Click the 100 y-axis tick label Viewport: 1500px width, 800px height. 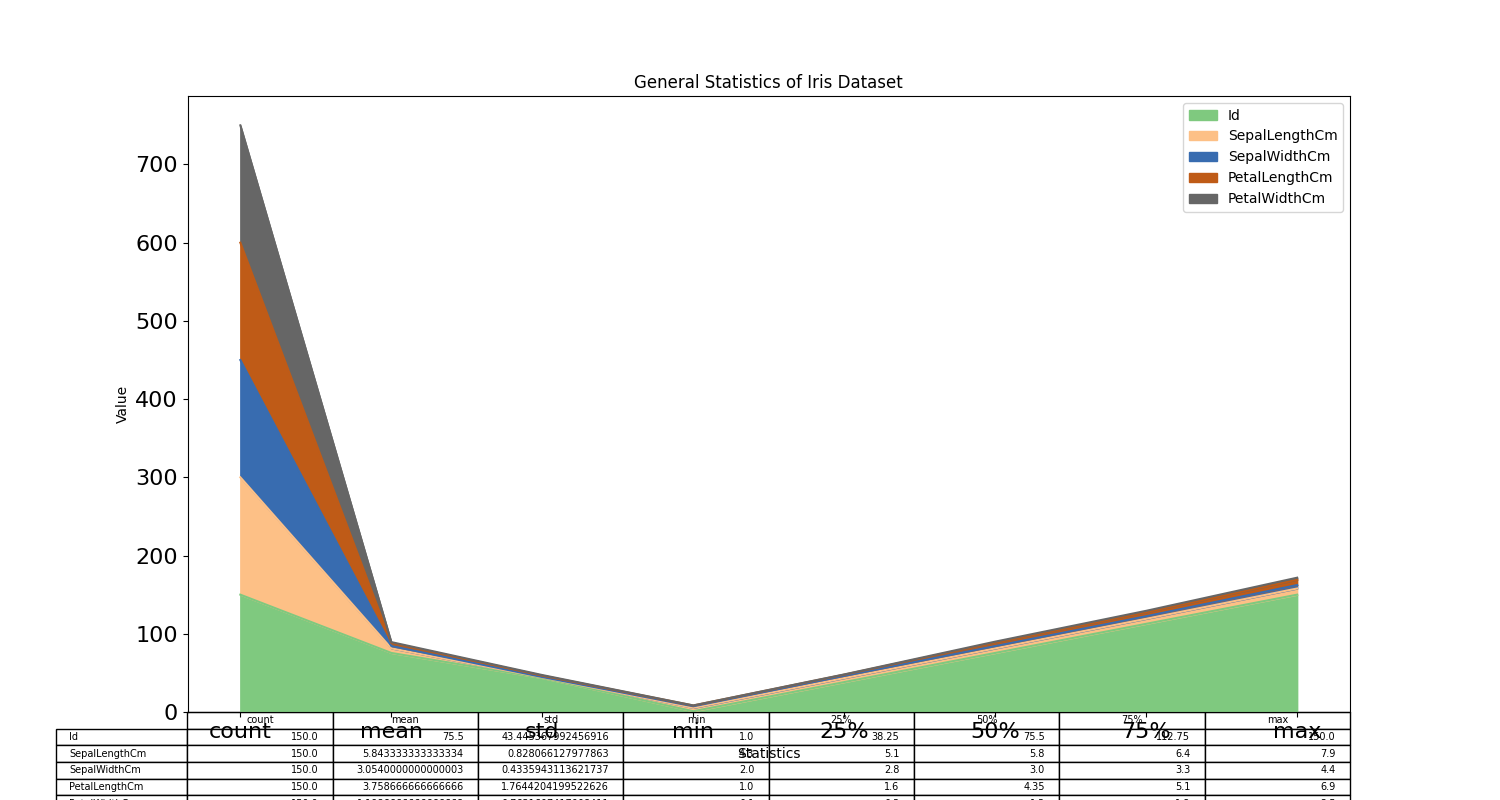(x=157, y=634)
